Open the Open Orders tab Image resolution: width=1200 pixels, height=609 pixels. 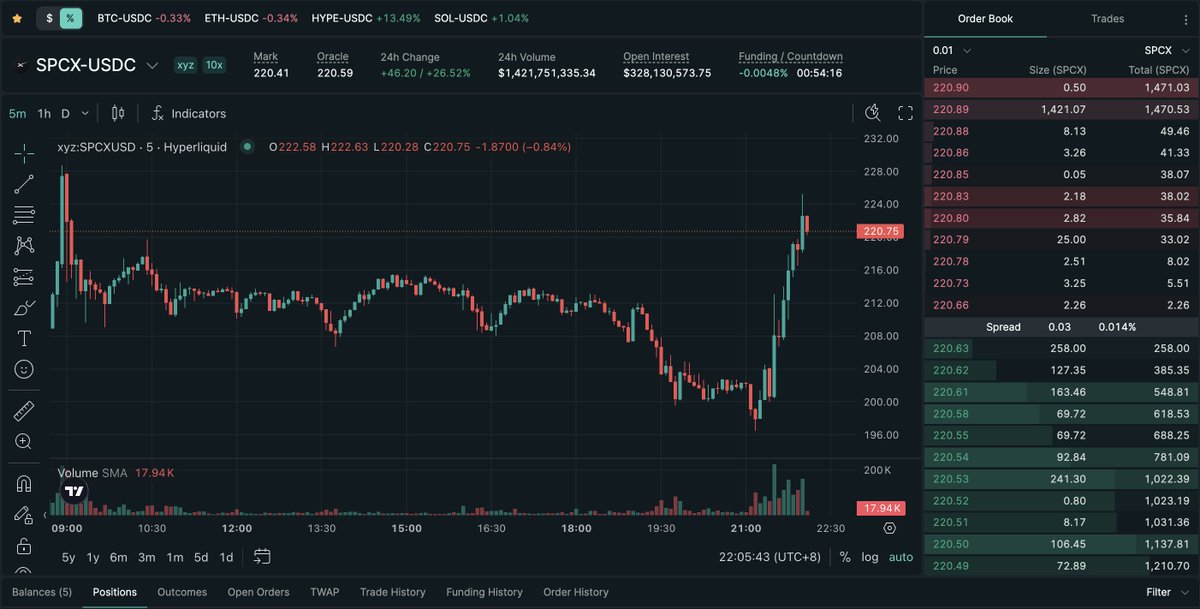258,592
